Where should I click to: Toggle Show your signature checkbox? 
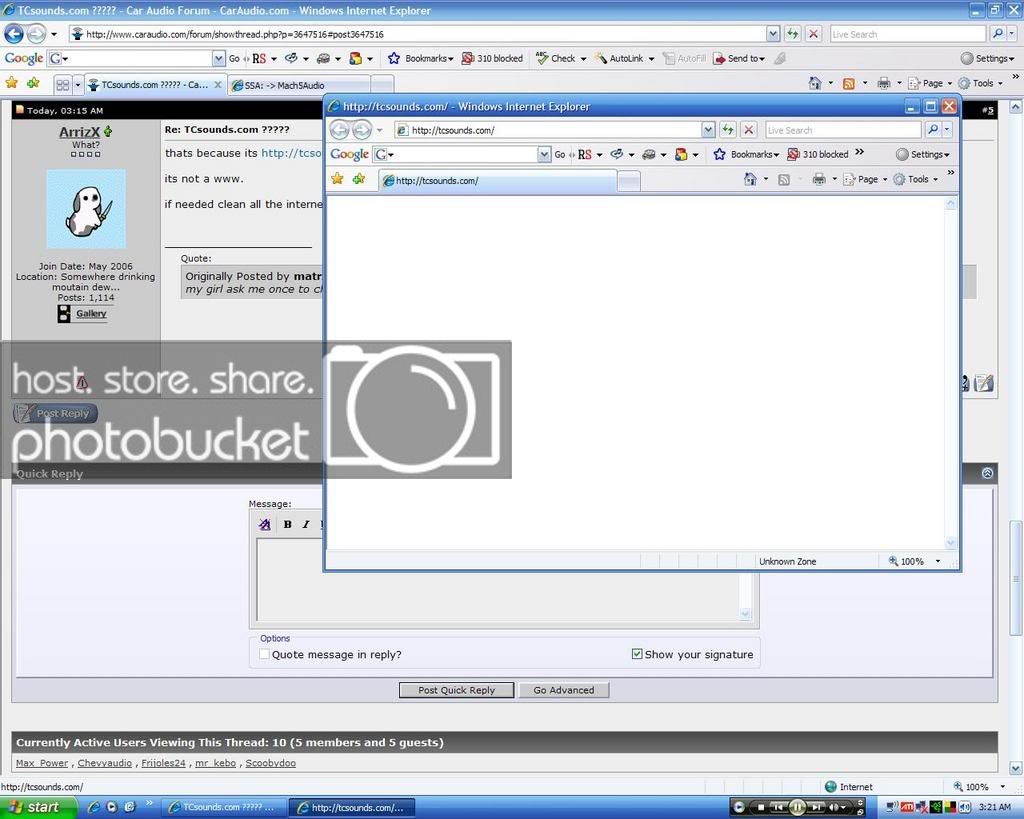pos(637,654)
